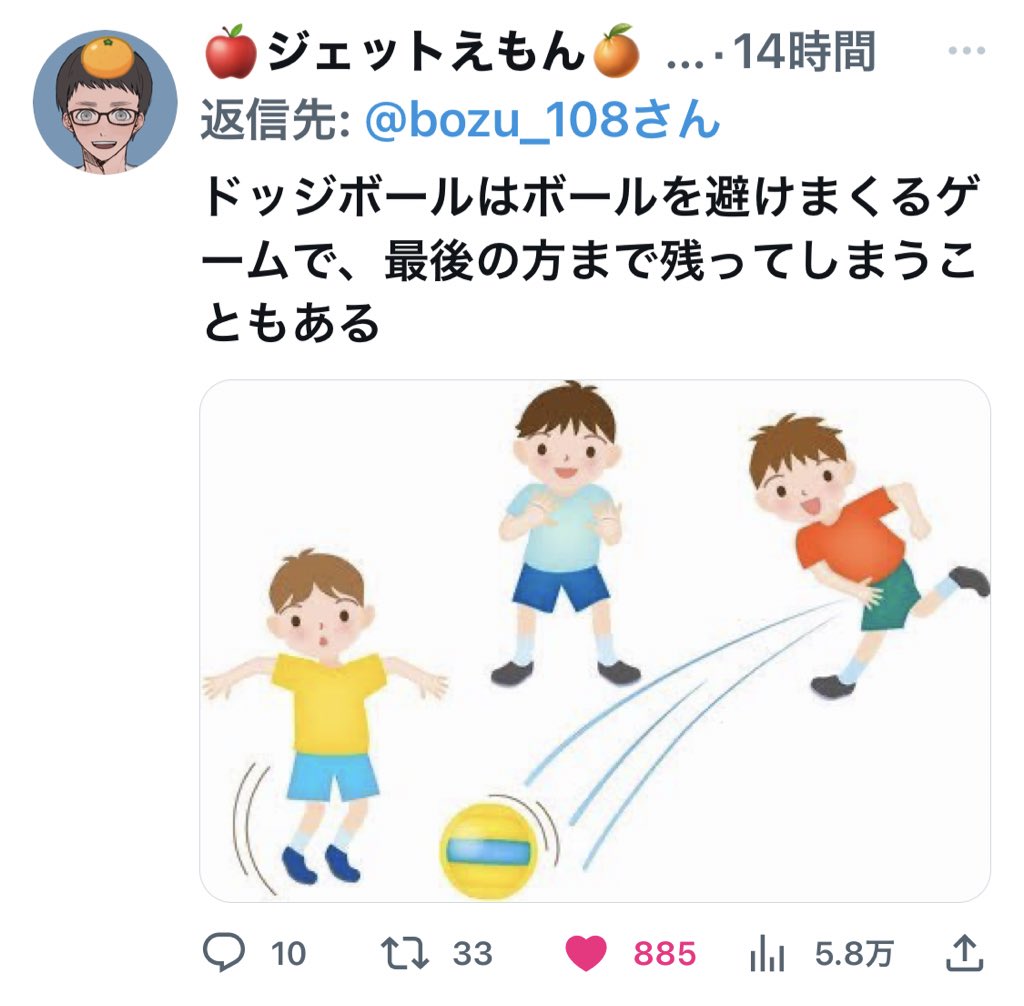The width and height of the screenshot is (1024, 1006).
Task: Click the 14時間 timestamp
Action: click(x=805, y=52)
